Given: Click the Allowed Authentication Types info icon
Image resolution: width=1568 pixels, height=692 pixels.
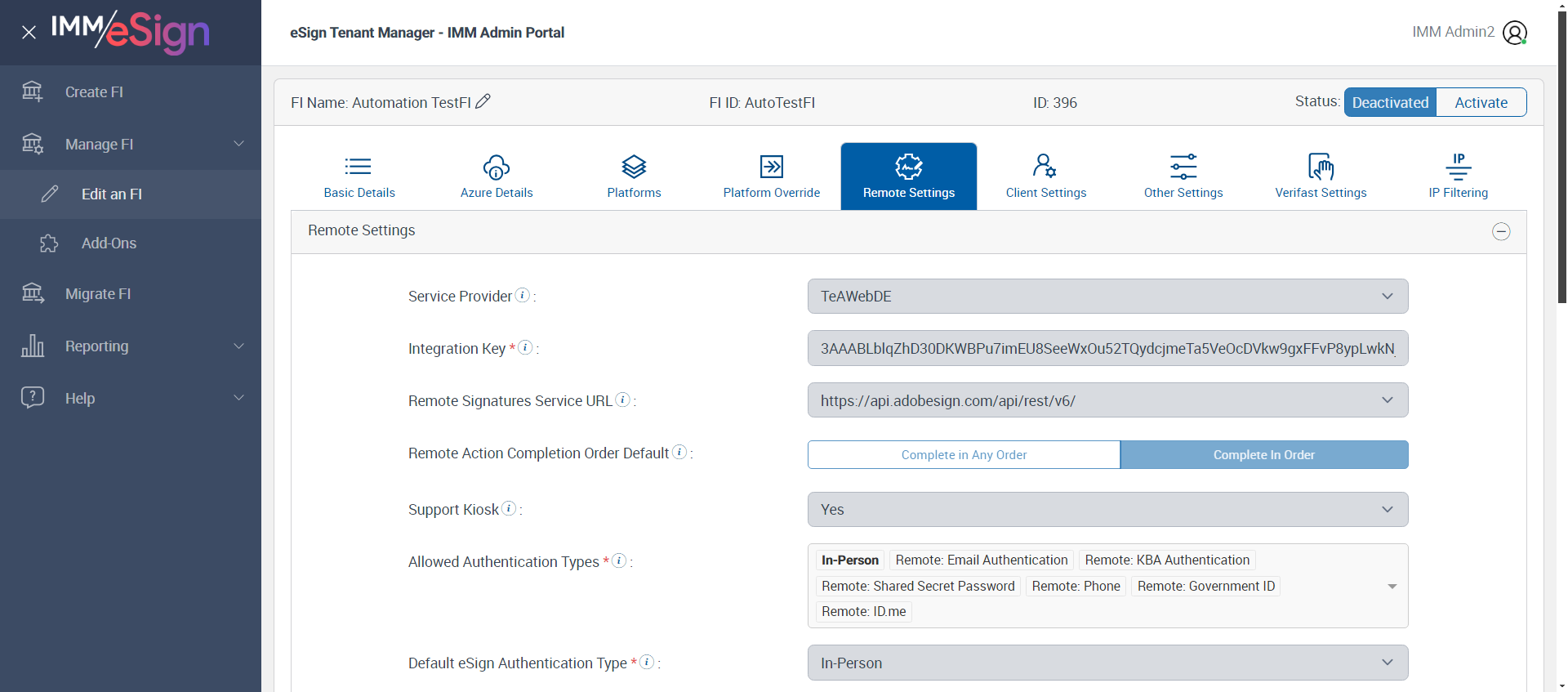Looking at the screenshot, I should tap(619, 560).
